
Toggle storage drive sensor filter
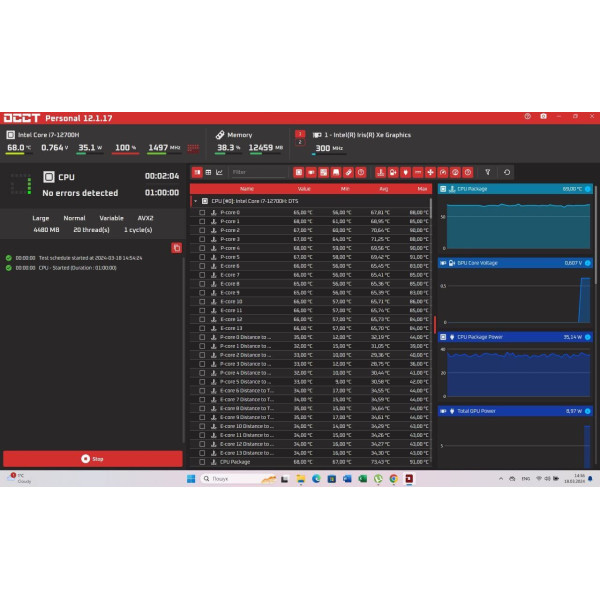pyautogui.click(x=336, y=173)
